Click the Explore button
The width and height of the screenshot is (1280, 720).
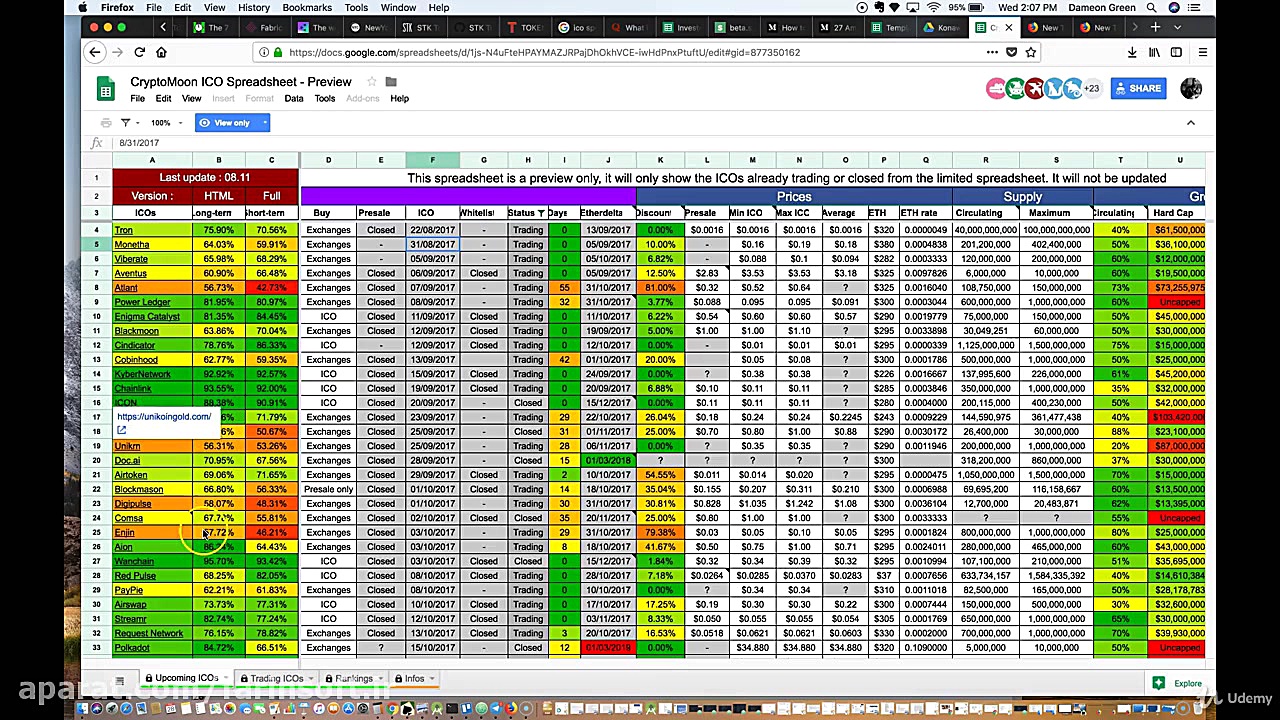tap(1177, 683)
